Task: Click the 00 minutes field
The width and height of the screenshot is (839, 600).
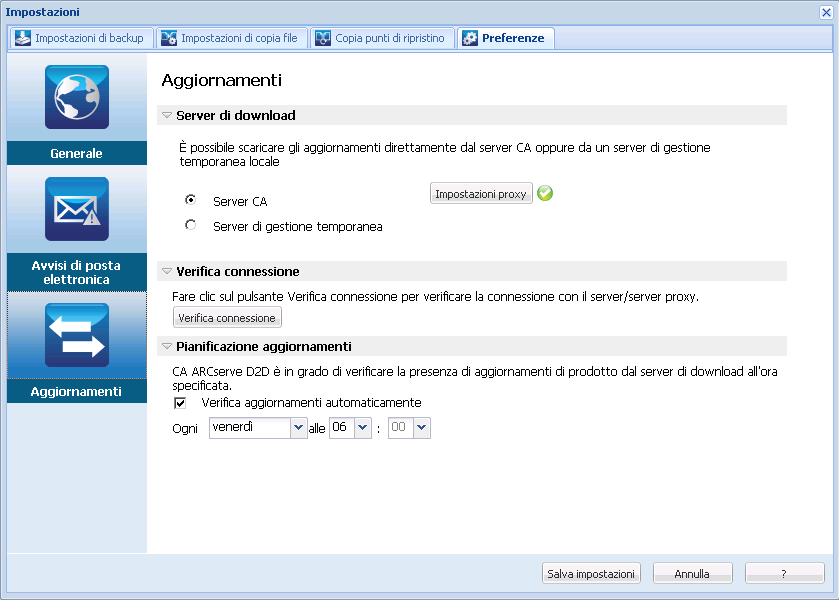Action: tap(401, 428)
